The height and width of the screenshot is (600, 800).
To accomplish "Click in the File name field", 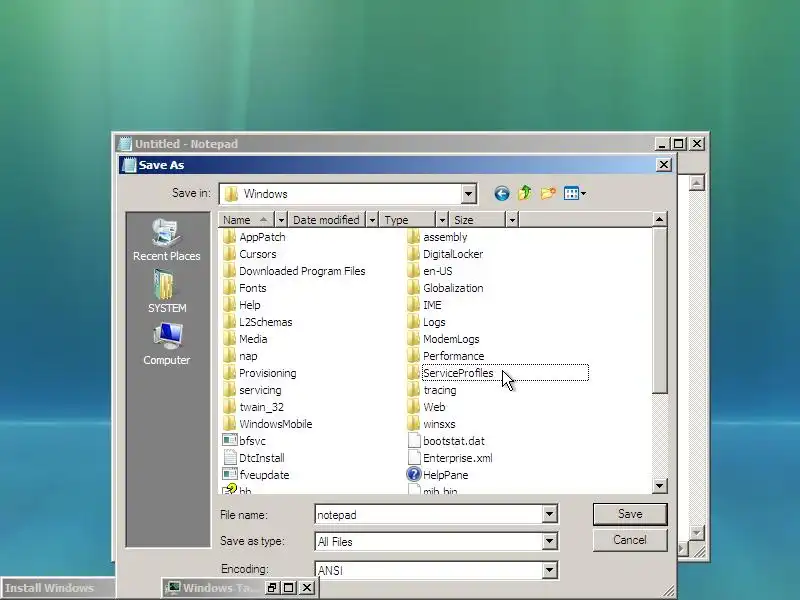I will (429, 514).
